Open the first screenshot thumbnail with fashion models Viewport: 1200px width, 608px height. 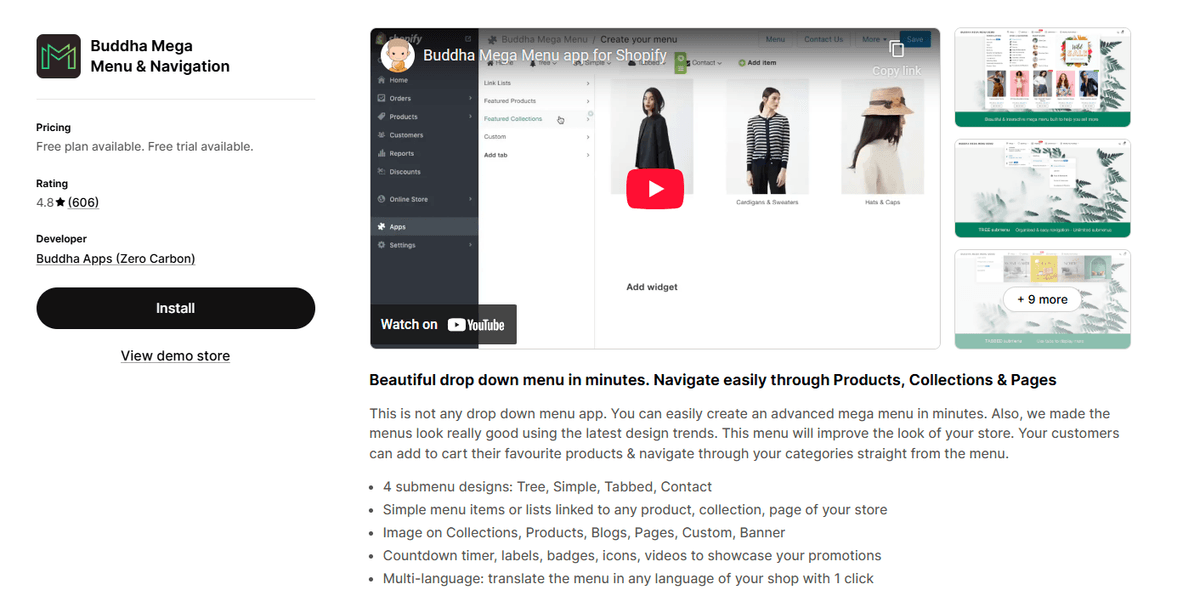(1043, 77)
